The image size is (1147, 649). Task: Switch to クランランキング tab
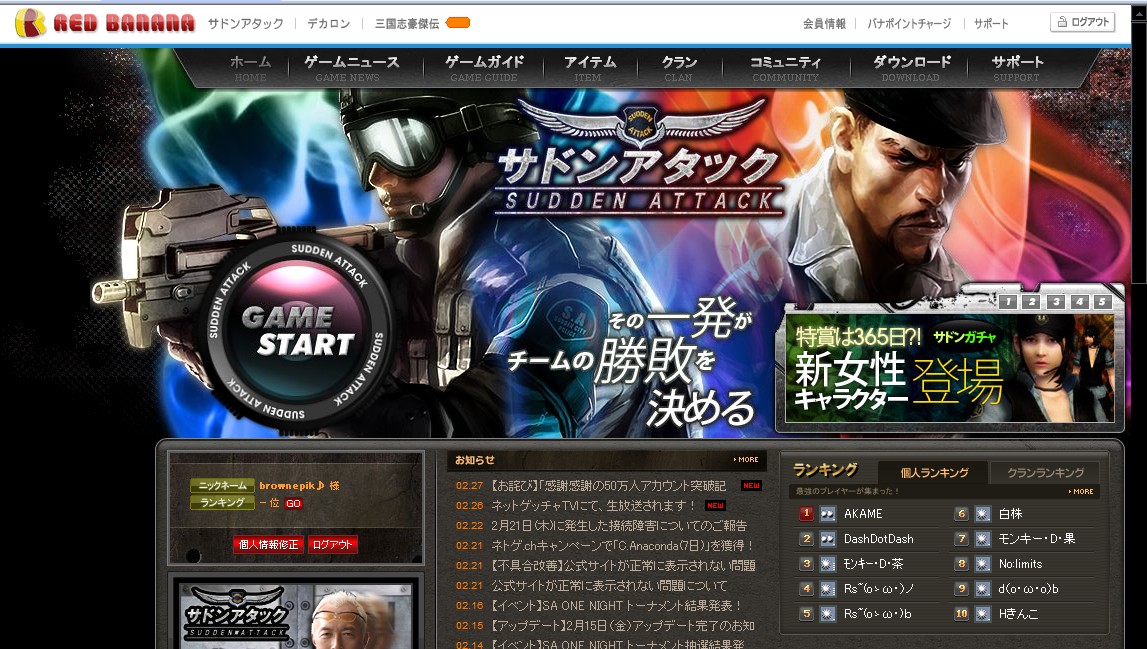(x=1045, y=473)
